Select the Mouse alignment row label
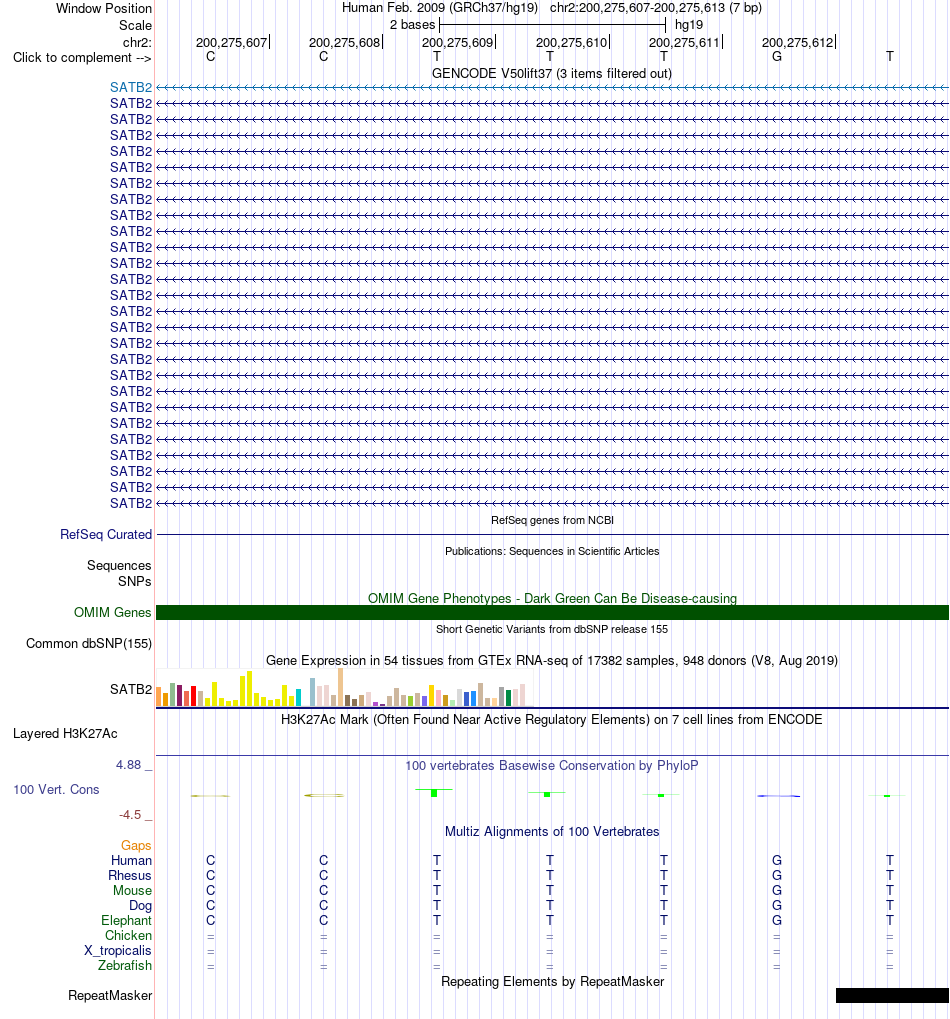The height and width of the screenshot is (1019, 950). tap(132, 890)
